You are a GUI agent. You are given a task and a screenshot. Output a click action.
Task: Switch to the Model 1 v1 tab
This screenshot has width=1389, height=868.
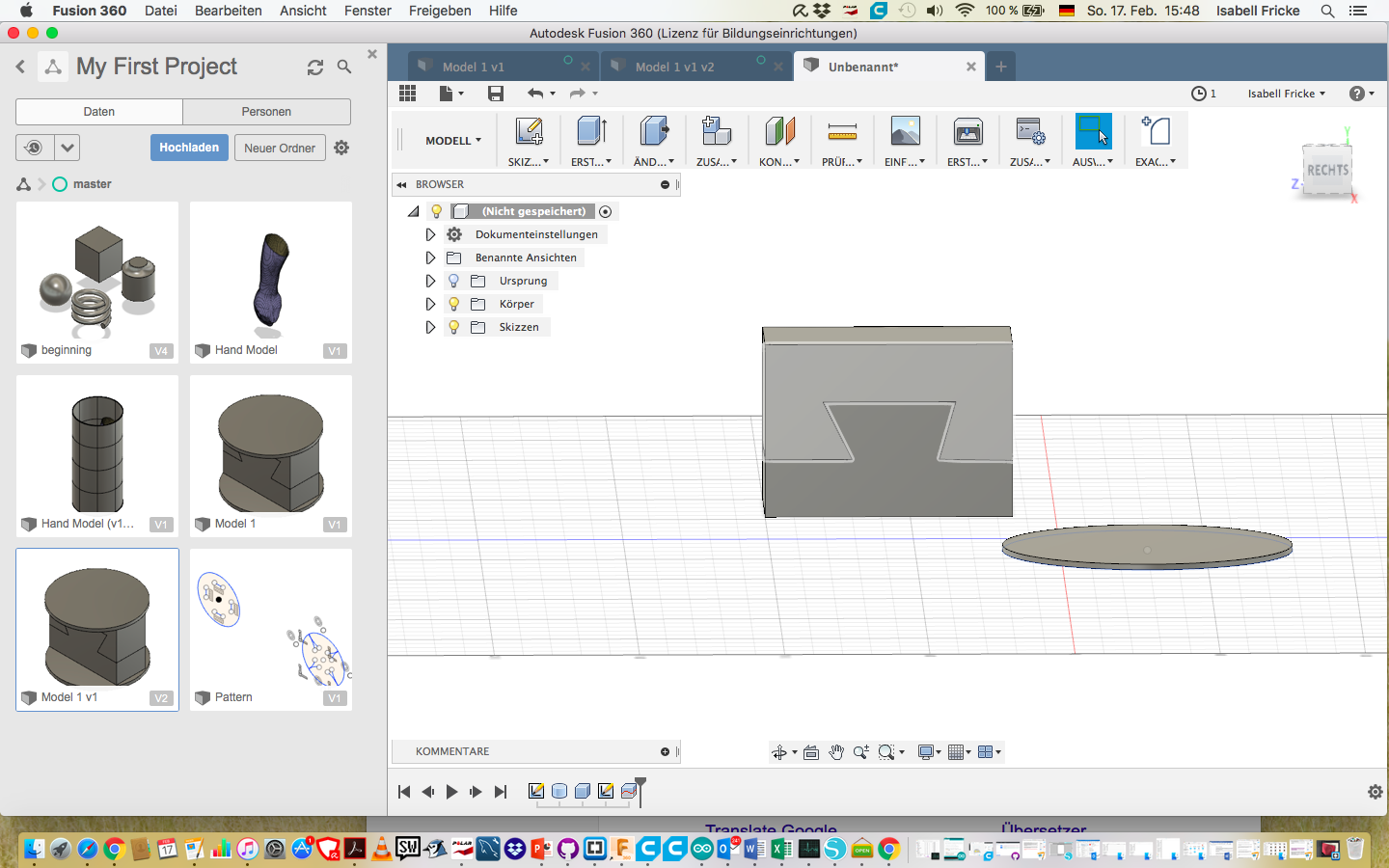(473, 67)
